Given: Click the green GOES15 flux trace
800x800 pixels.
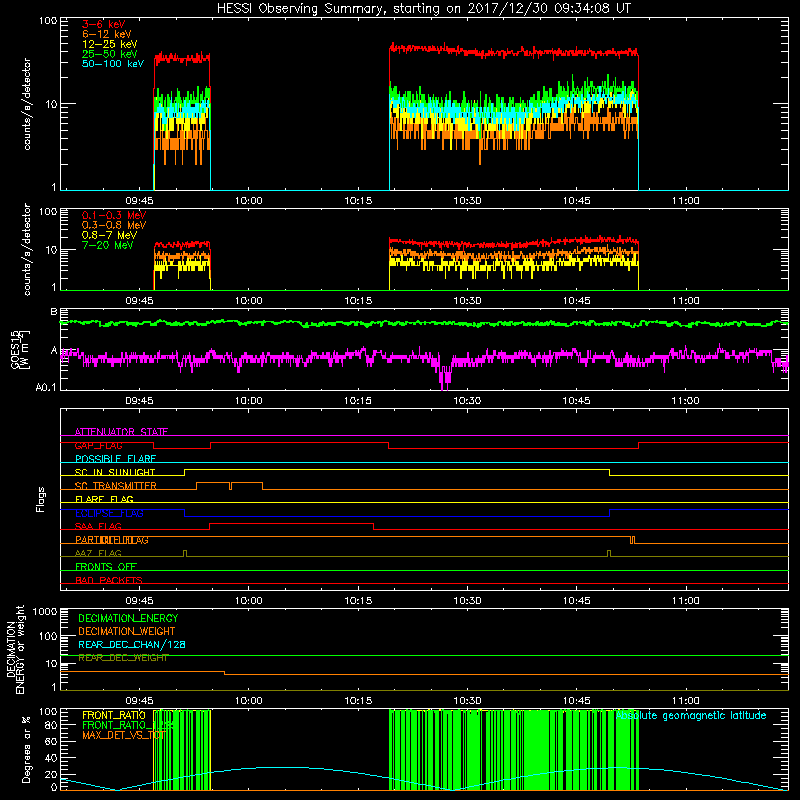Looking at the screenshot, I should tap(424, 323).
